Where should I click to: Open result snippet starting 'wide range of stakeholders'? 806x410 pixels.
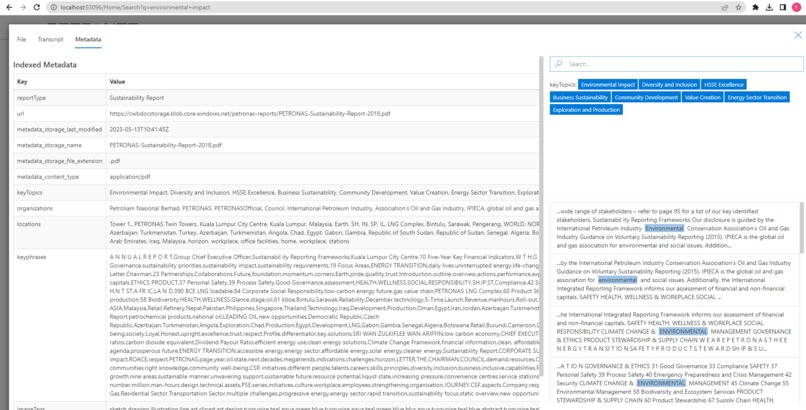click(x=674, y=228)
